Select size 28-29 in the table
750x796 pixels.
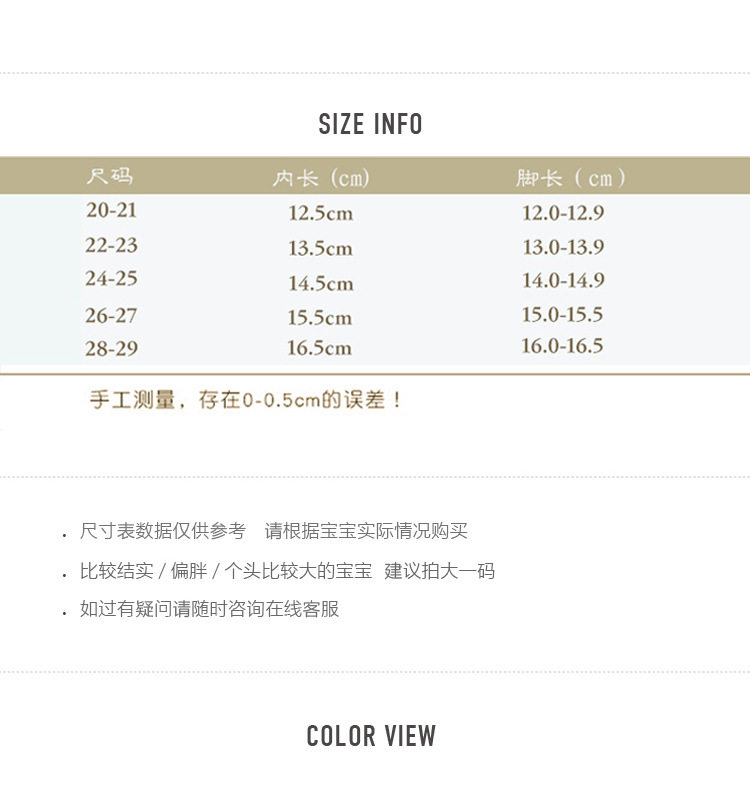pos(111,348)
